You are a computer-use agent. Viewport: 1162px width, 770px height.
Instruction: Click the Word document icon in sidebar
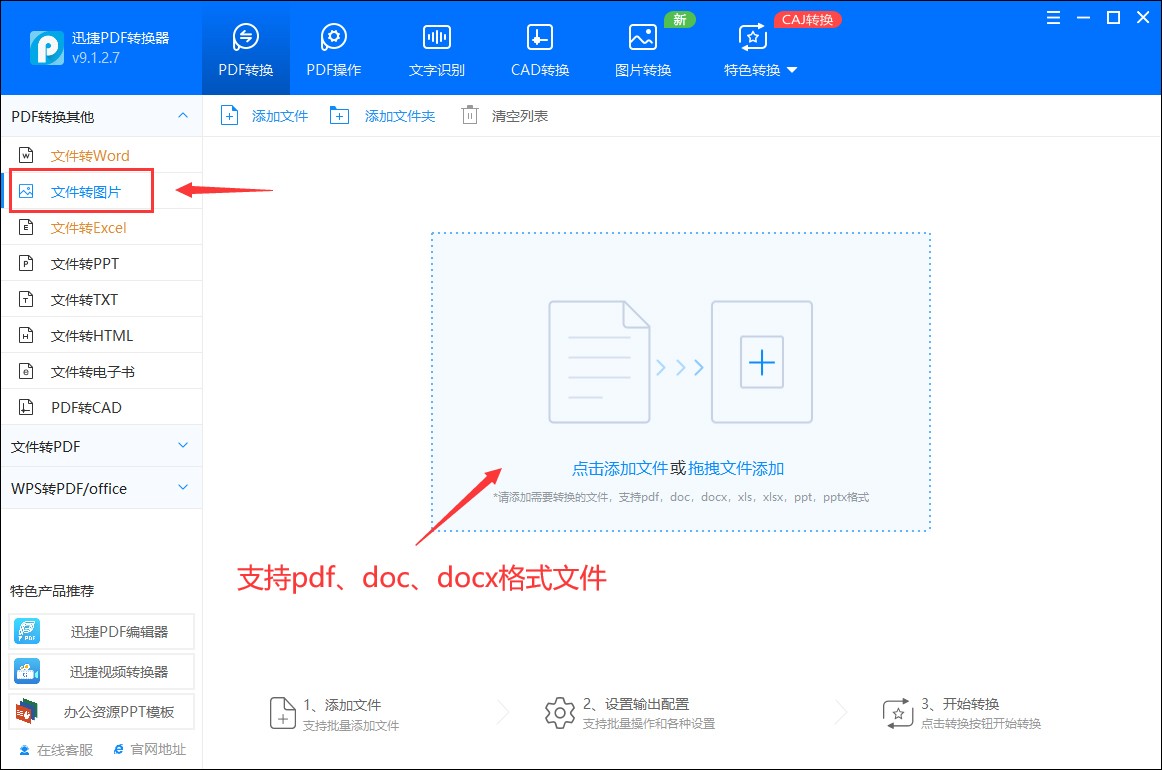click(26, 155)
